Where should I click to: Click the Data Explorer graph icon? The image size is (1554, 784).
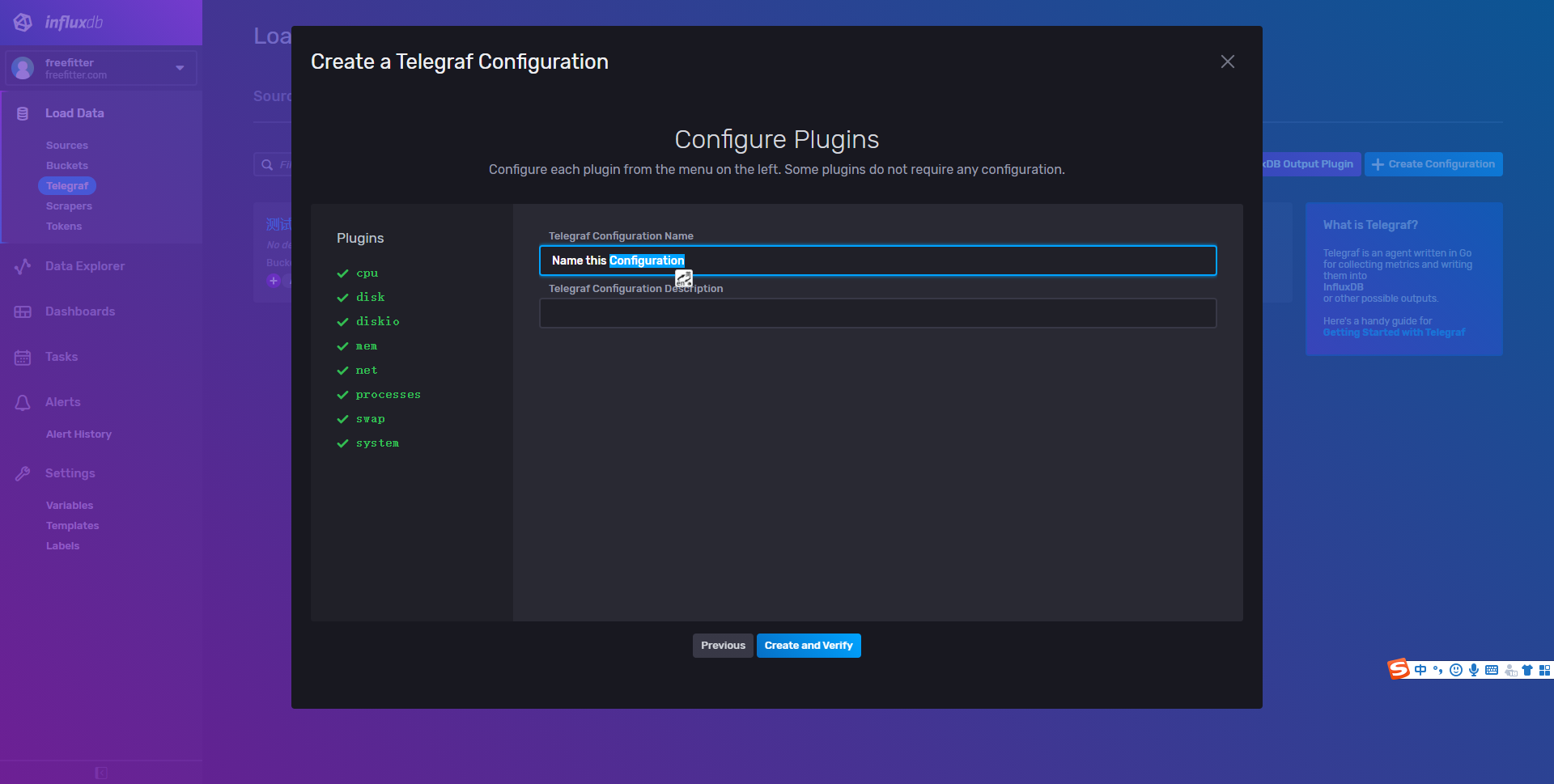pos(23,266)
